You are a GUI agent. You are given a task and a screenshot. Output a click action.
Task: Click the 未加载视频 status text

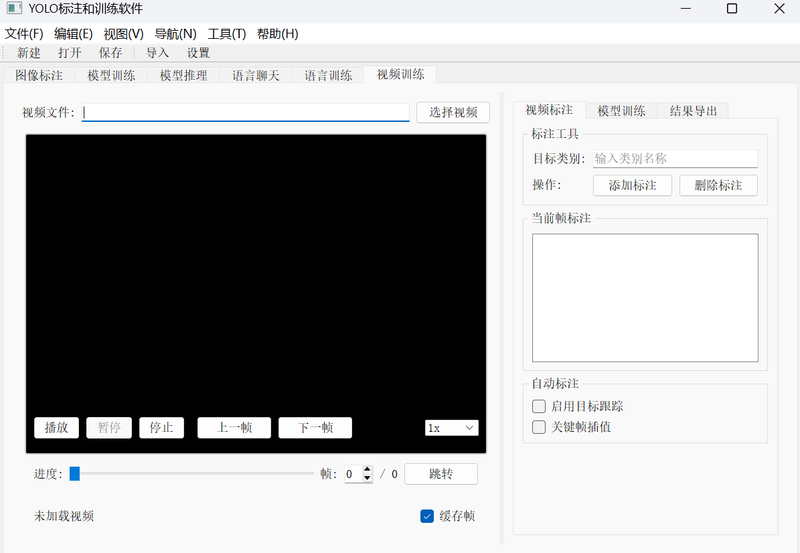coord(64,516)
